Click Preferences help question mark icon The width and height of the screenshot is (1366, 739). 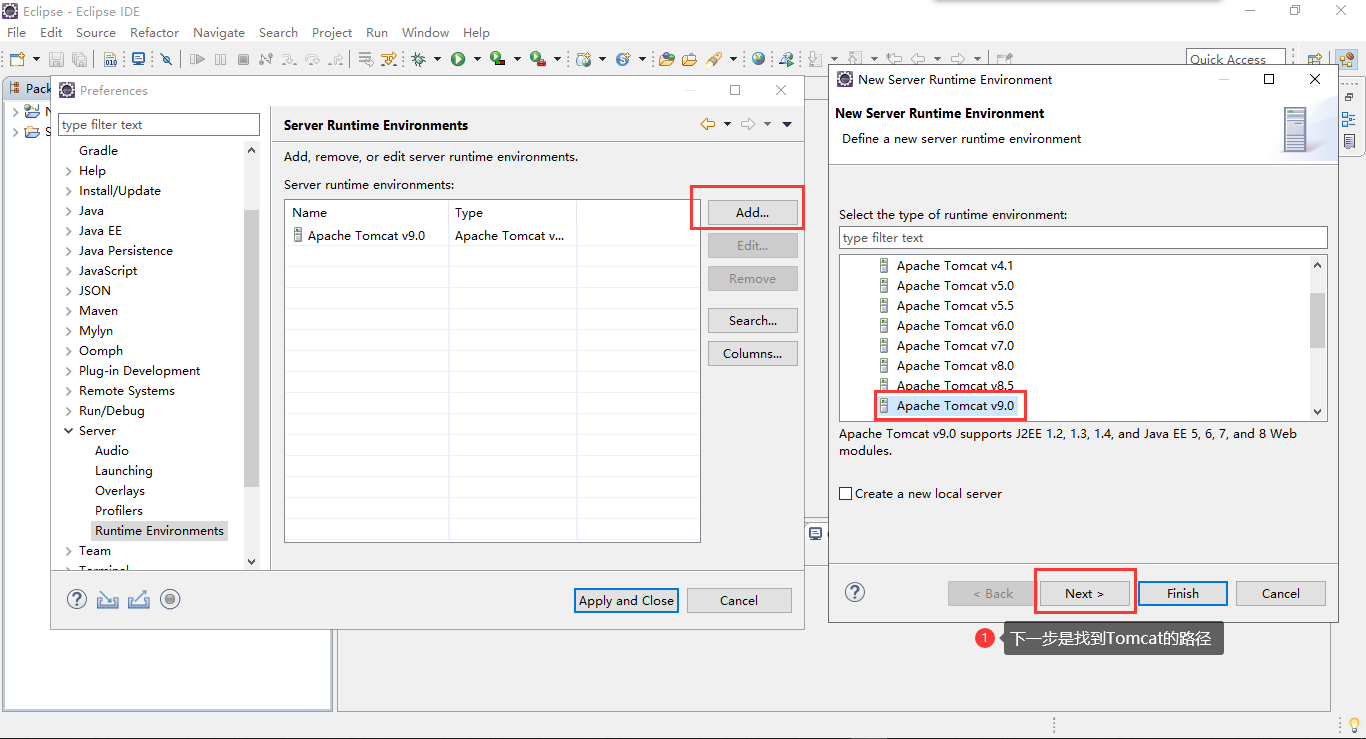coord(77,599)
